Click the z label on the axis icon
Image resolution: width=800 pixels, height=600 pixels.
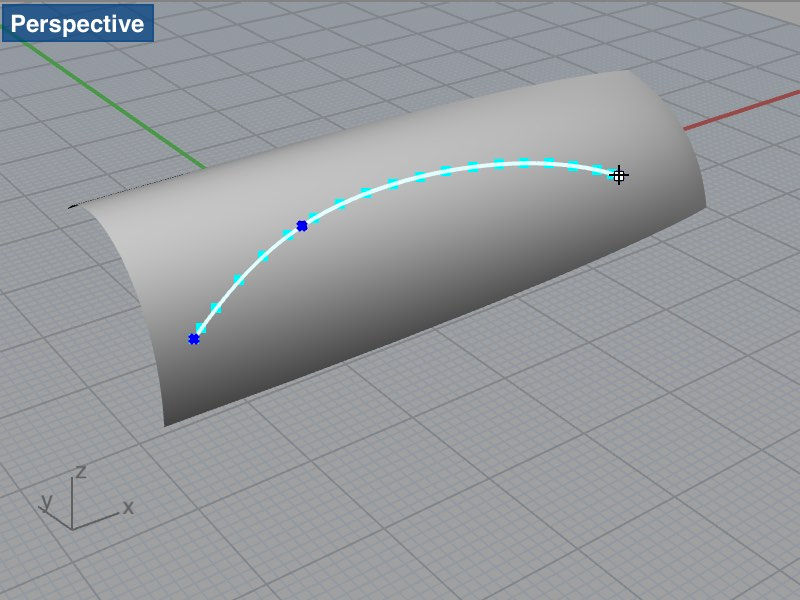(82, 471)
